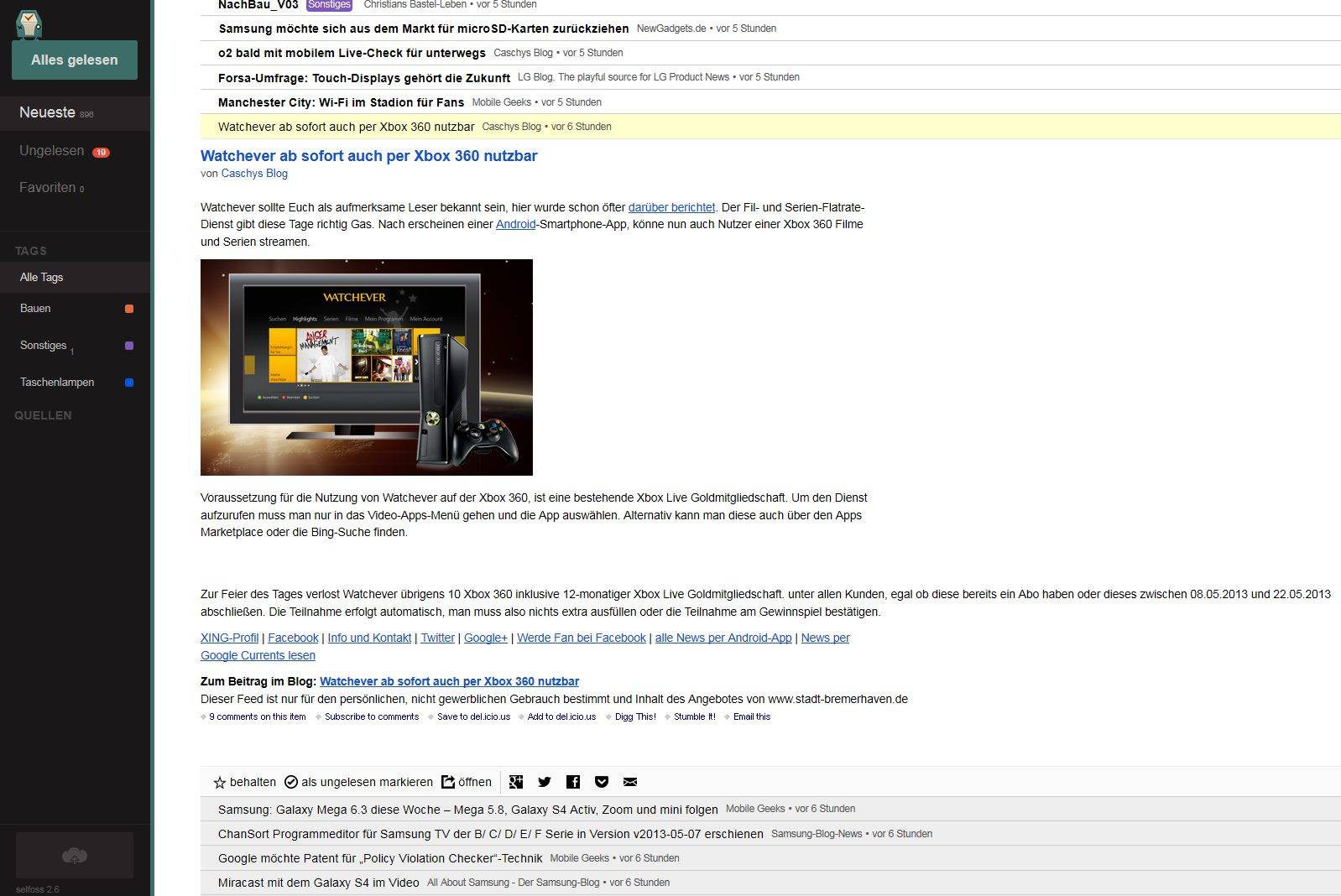Collapse the highlighted Watchever entry row
The width and height of the screenshot is (1341, 896).
point(770,127)
